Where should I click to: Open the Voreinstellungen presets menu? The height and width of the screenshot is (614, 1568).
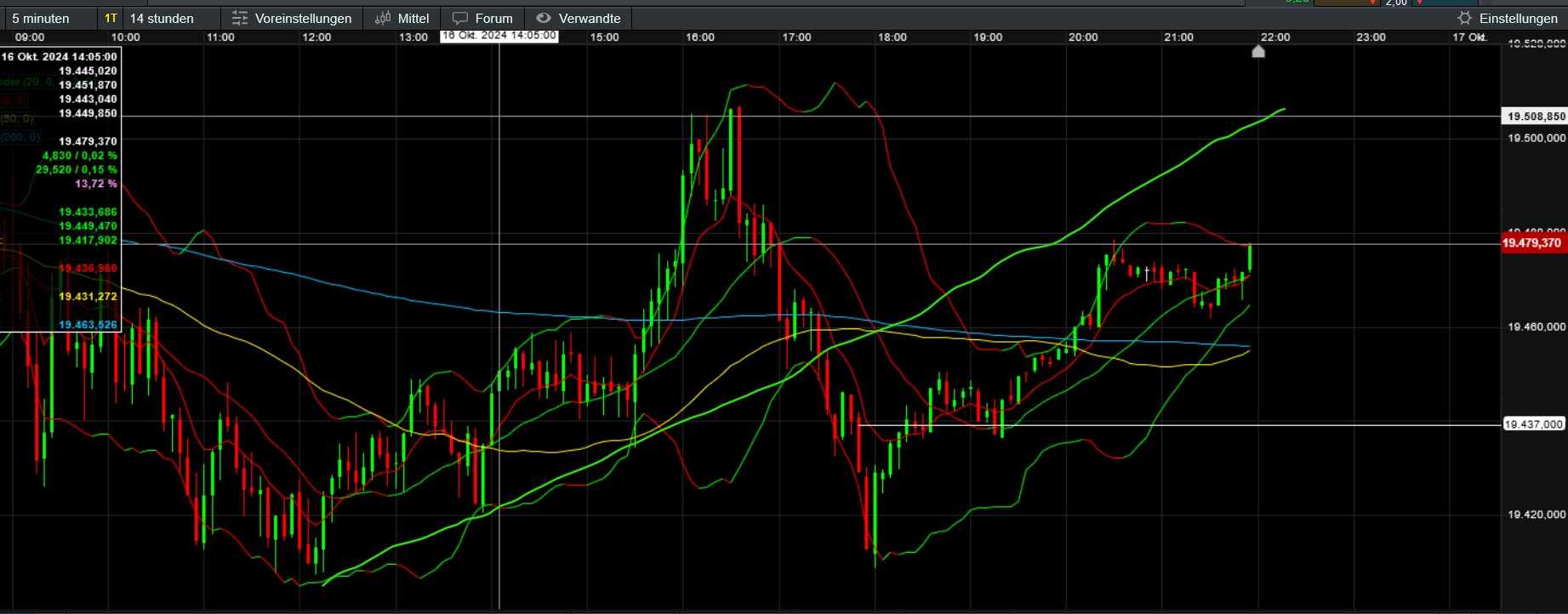click(x=292, y=18)
